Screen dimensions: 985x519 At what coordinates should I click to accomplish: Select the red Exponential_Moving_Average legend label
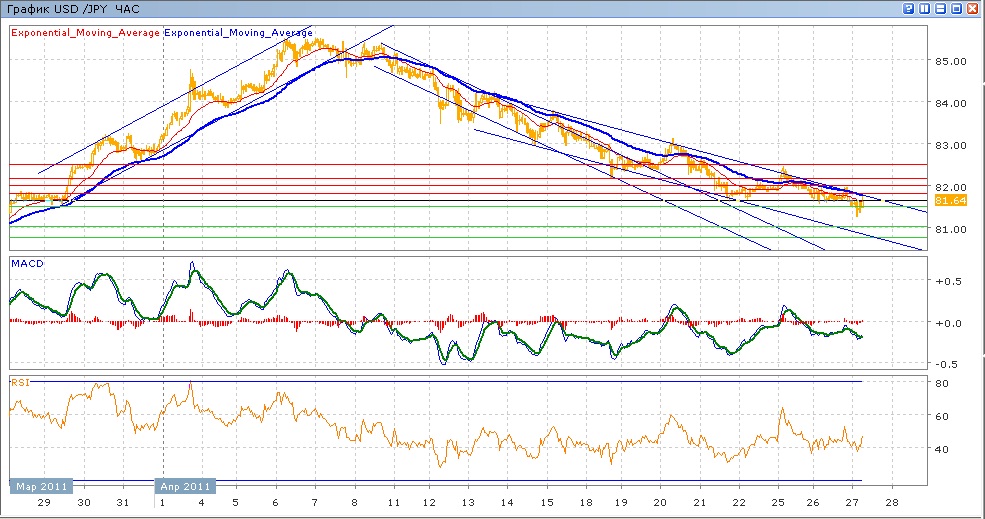[x=85, y=33]
